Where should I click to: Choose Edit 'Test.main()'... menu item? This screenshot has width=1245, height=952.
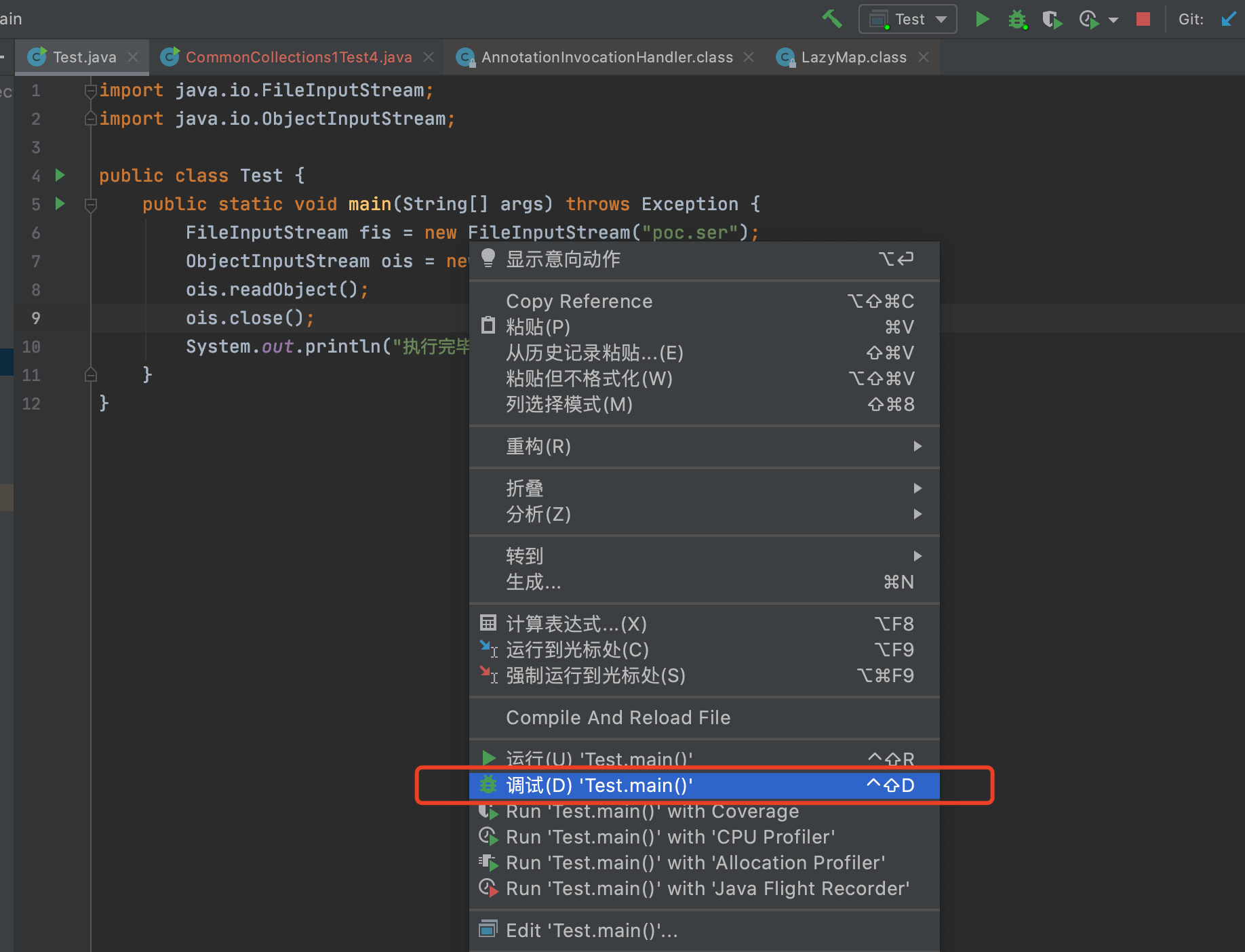(x=704, y=930)
